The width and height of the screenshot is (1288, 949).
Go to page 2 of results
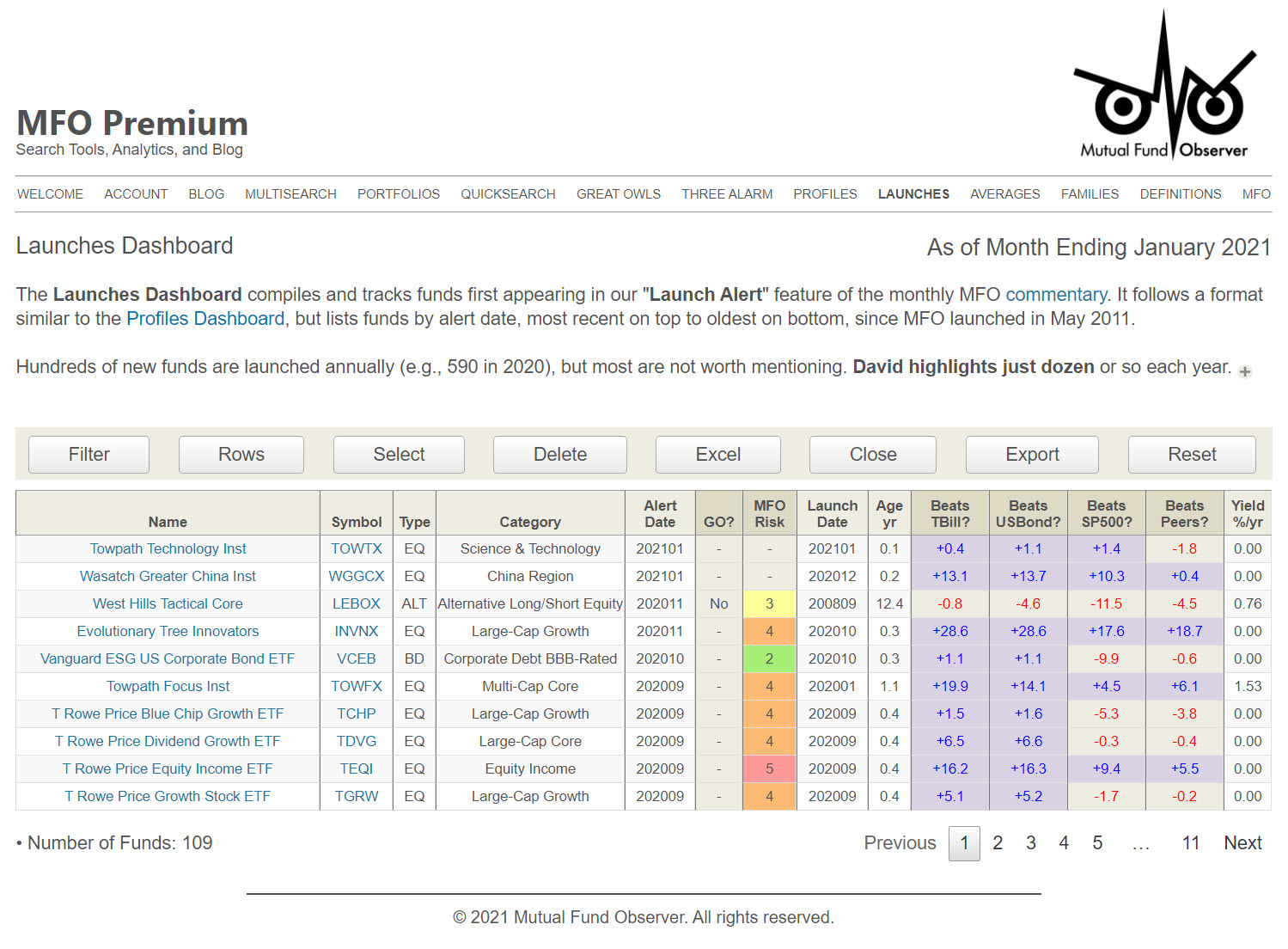point(998,843)
